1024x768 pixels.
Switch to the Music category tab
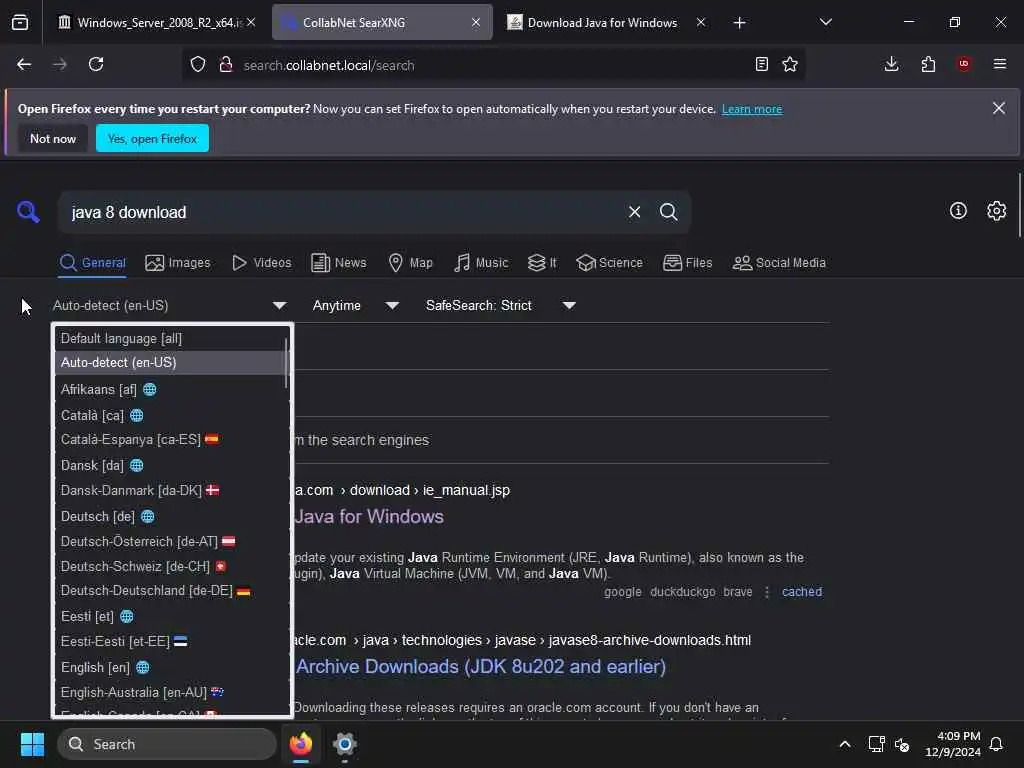(481, 263)
